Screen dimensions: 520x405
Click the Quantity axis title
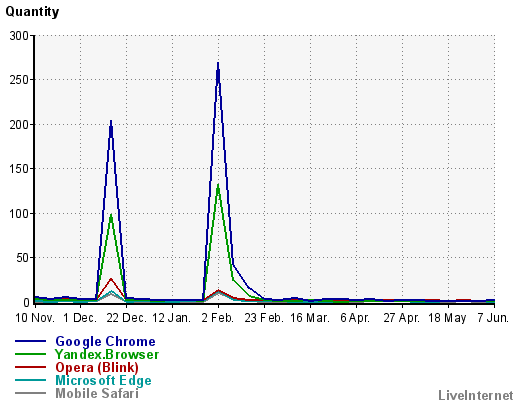tap(32, 12)
